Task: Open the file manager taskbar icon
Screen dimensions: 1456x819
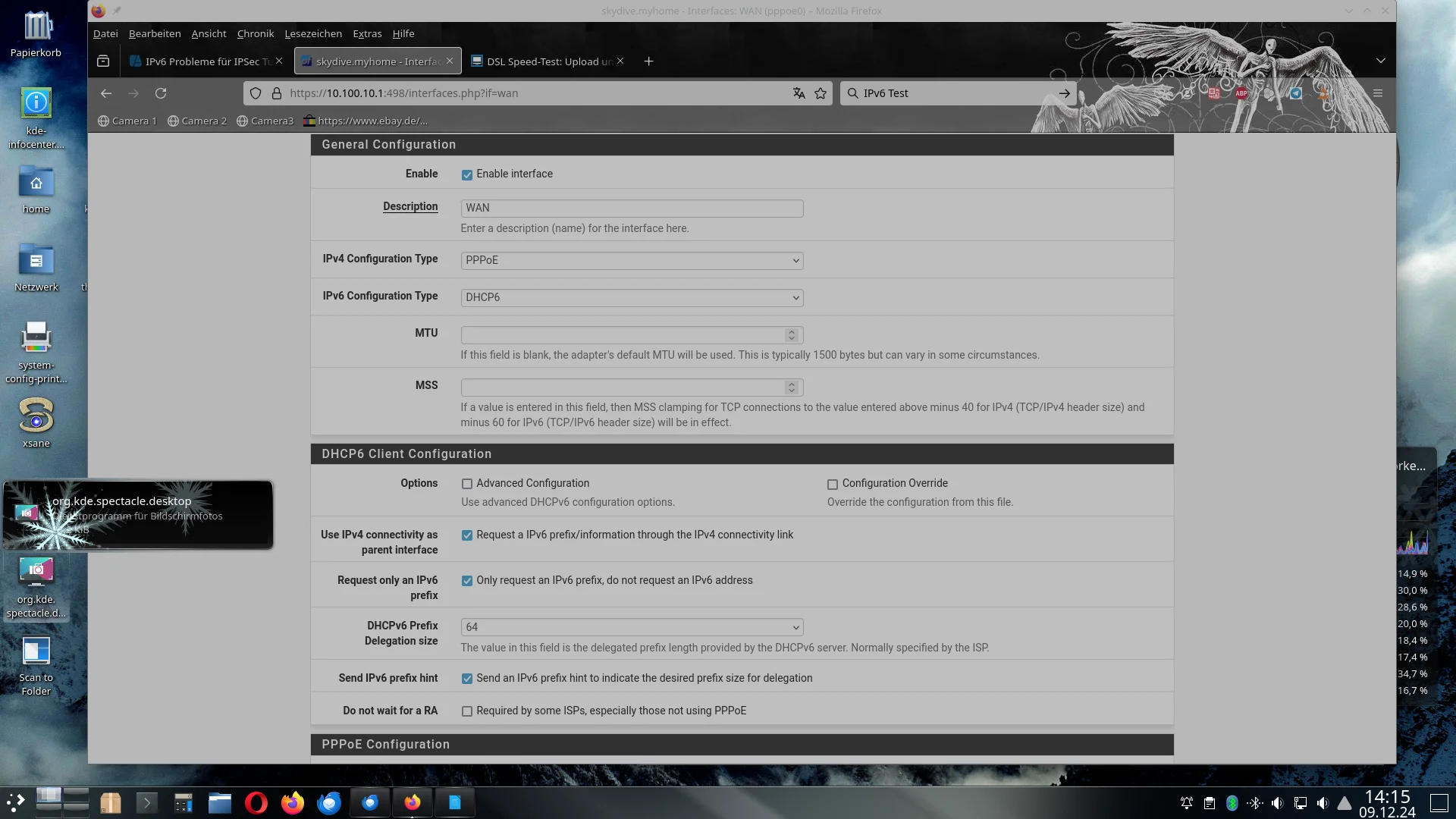Action: pyautogui.click(x=220, y=802)
